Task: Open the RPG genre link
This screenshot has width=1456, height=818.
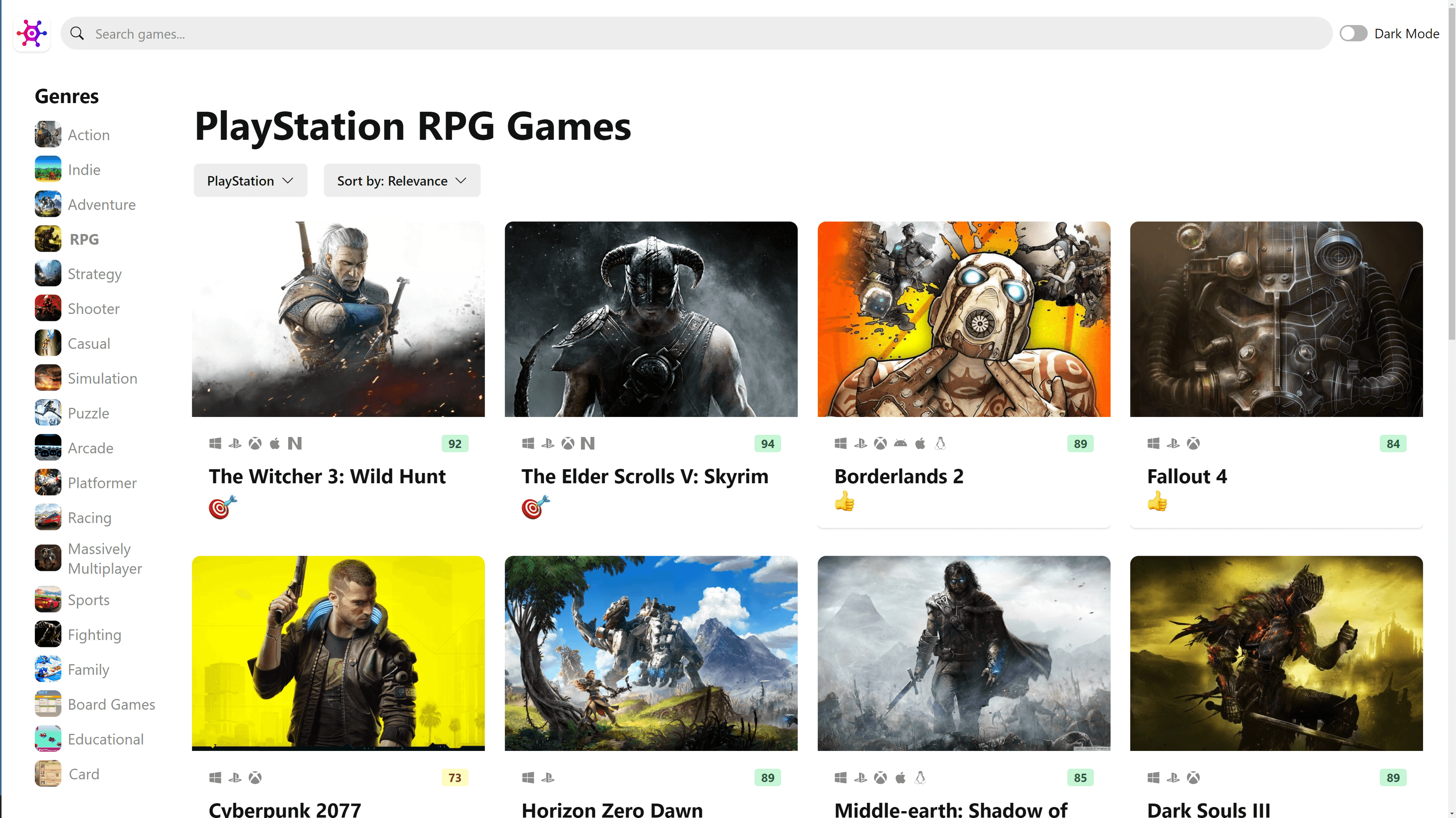Action: pos(84,239)
